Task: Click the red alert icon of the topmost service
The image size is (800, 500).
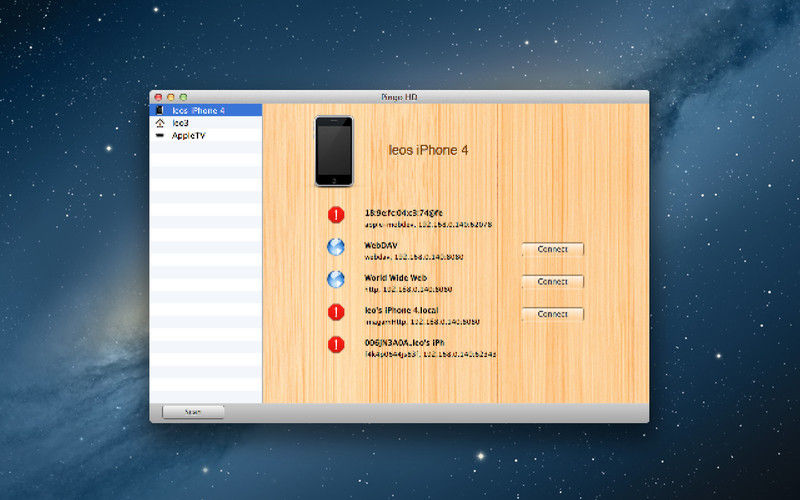Action: [x=336, y=215]
